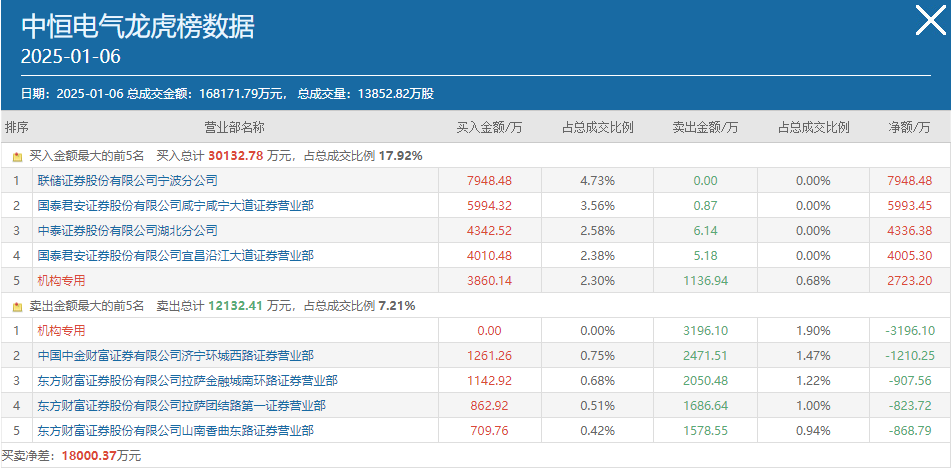Open 国泰君安证券宜昌沿江大道证券营业部 link
Viewport: 951px width, 471px height.
[x=175, y=256]
